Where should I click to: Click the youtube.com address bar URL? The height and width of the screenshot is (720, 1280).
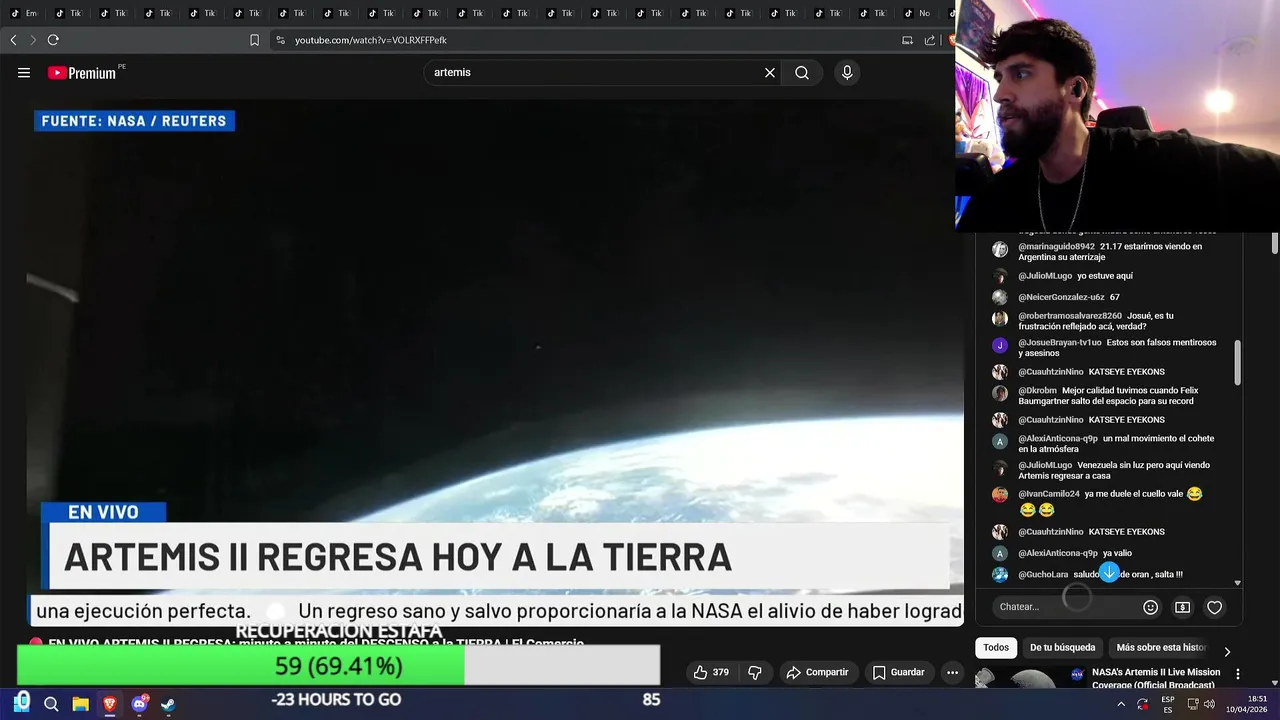click(370, 40)
